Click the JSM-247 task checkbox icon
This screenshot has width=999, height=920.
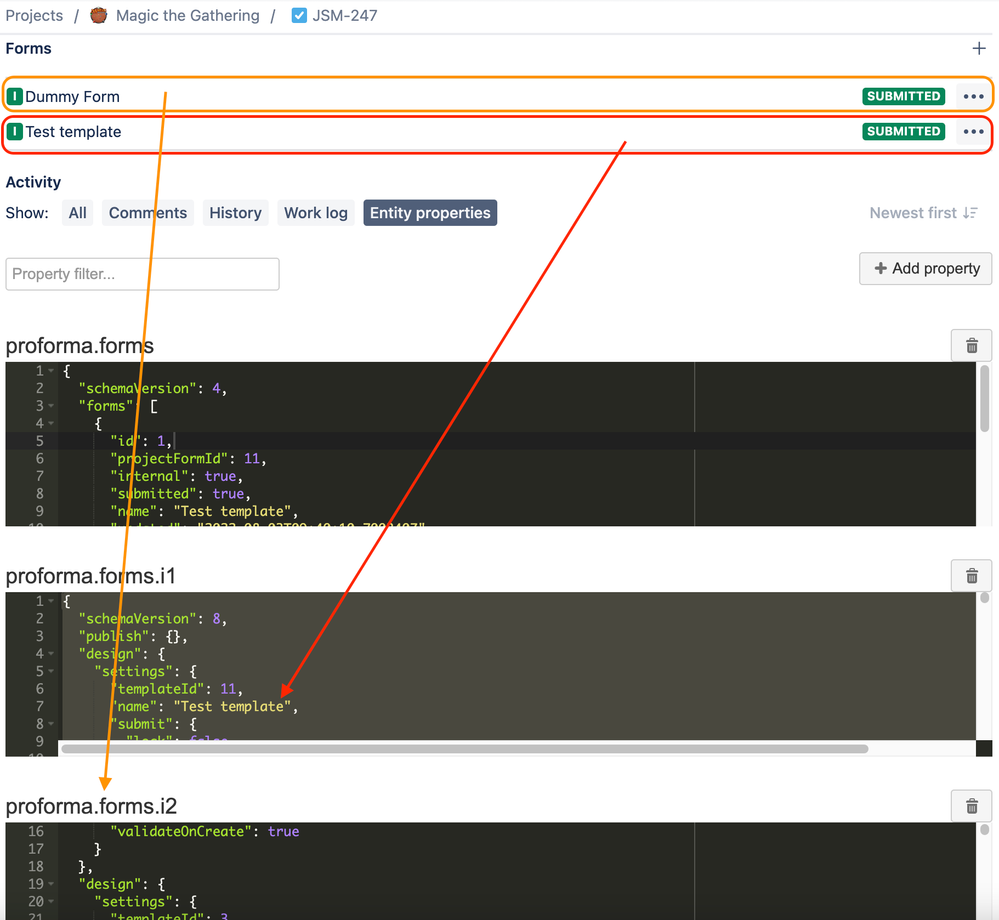(299, 15)
